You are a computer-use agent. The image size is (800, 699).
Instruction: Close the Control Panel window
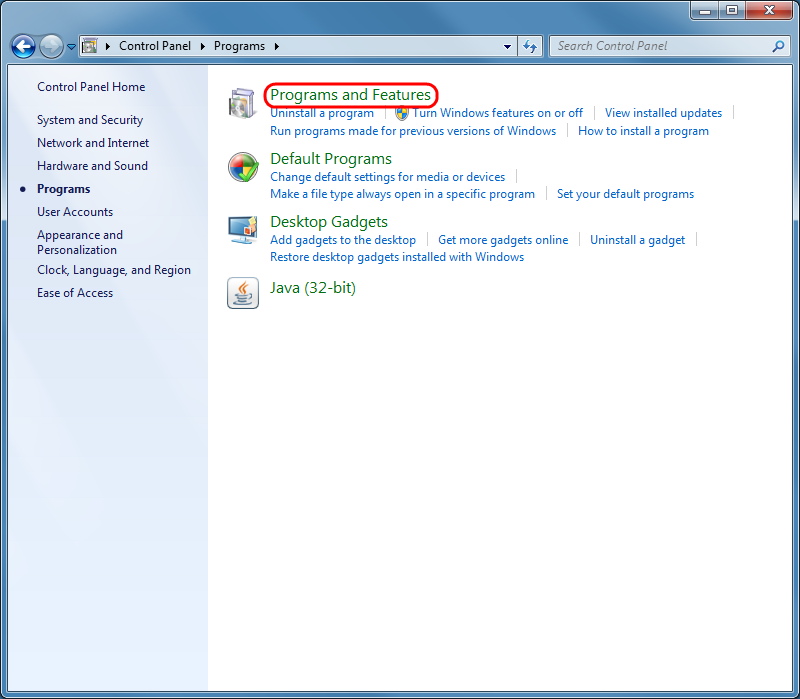[x=769, y=10]
